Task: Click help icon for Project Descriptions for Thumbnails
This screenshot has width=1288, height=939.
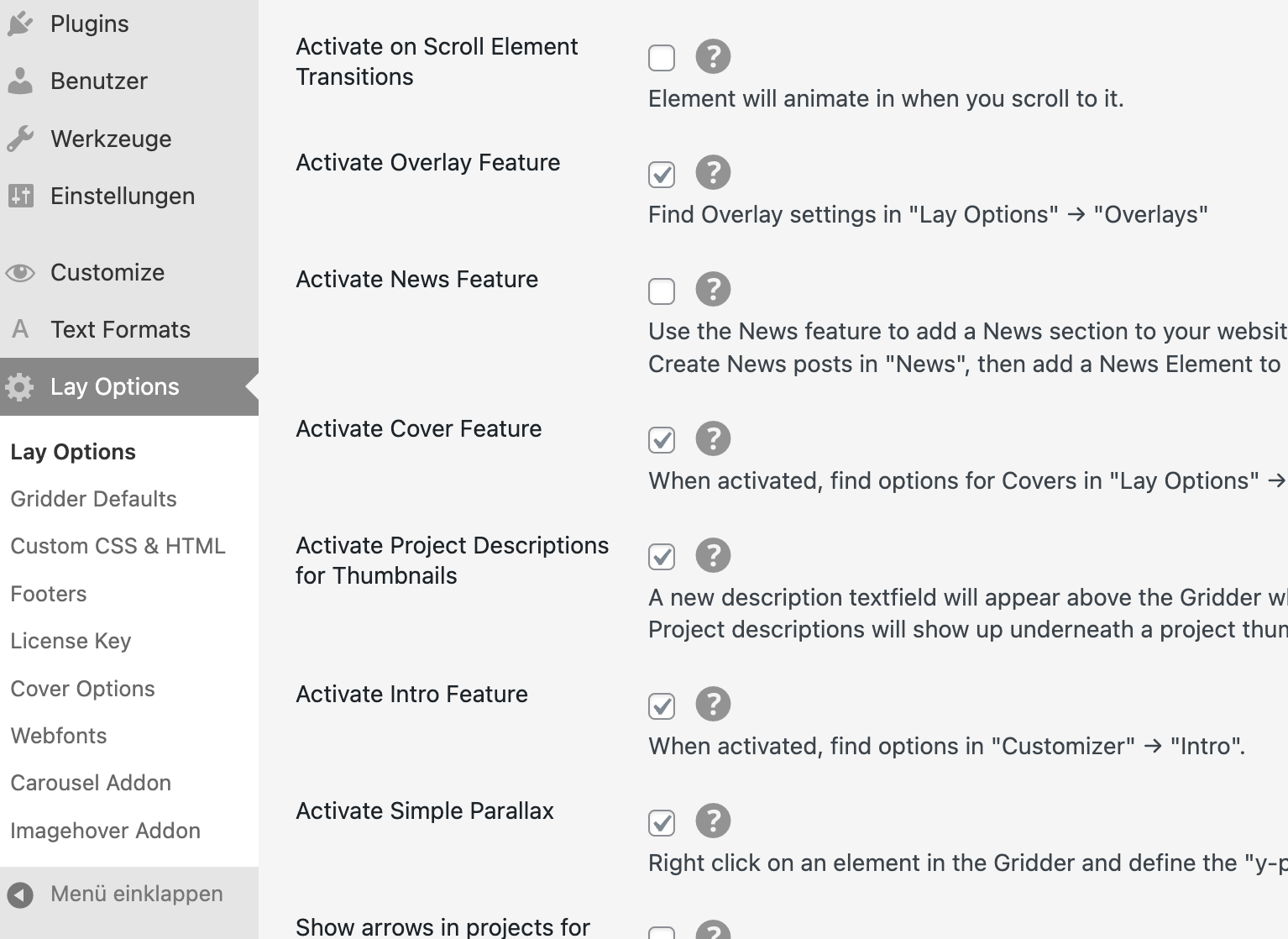Action: click(x=713, y=556)
